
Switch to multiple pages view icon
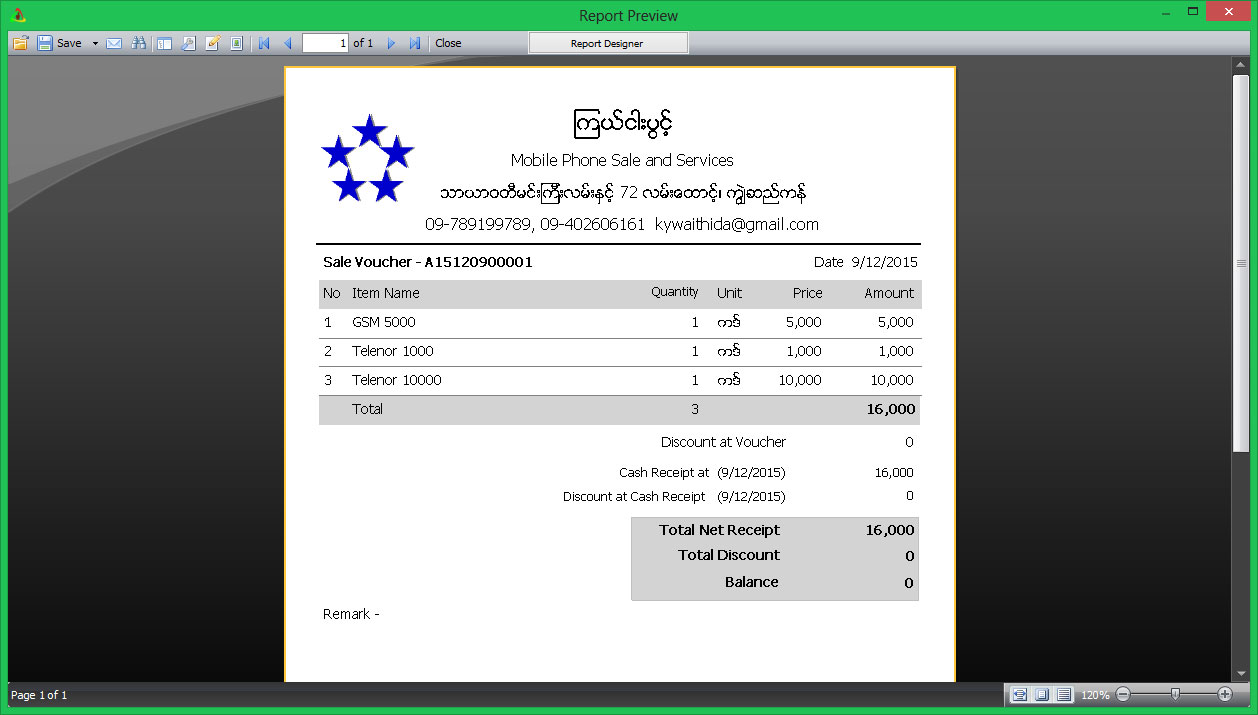click(1063, 694)
